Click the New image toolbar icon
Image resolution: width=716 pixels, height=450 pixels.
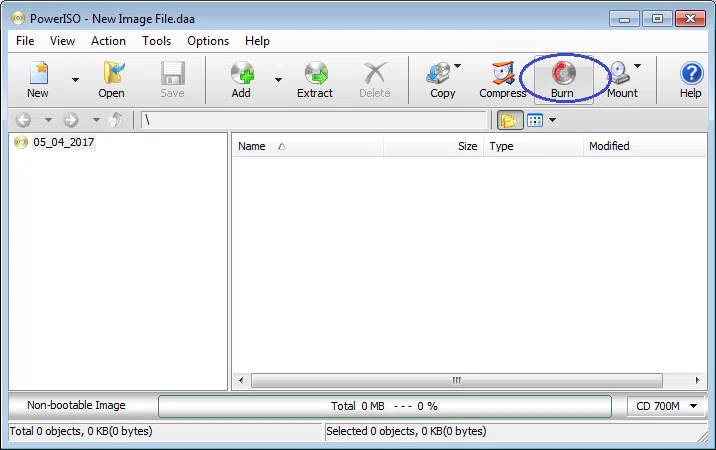pyautogui.click(x=38, y=73)
